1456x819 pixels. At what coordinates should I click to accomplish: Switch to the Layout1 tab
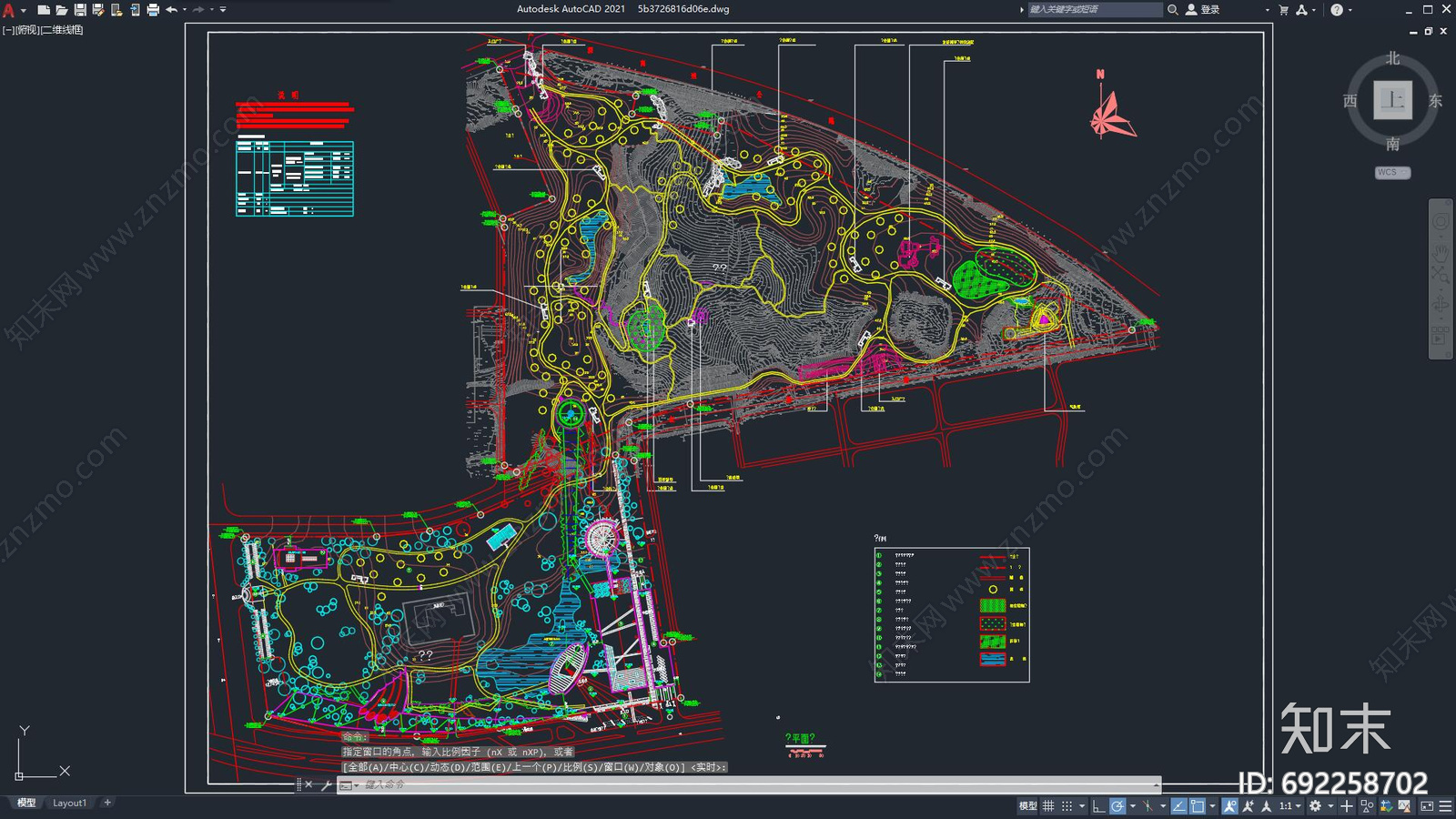[69, 803]
